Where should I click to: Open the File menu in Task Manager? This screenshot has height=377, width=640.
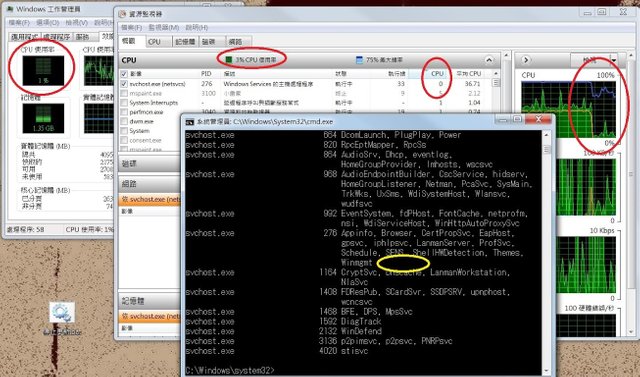[x=19, y=22]
